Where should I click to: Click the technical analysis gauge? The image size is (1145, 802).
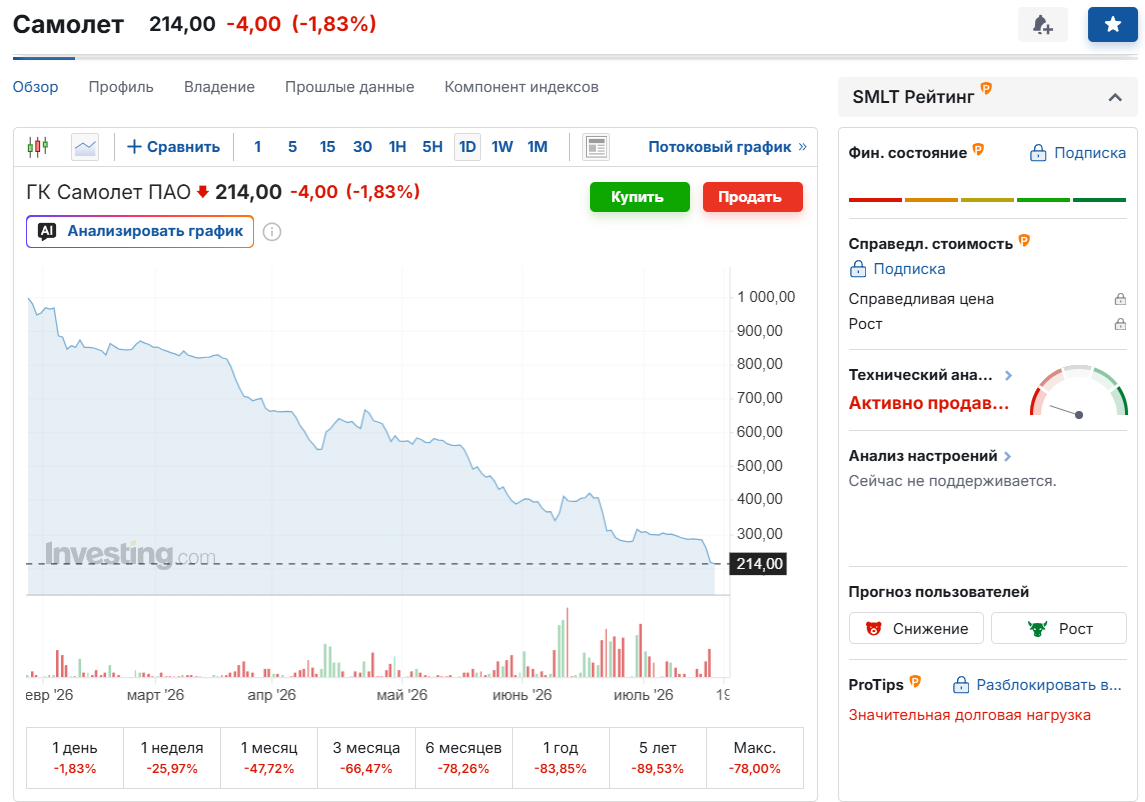click(1079, 392)
